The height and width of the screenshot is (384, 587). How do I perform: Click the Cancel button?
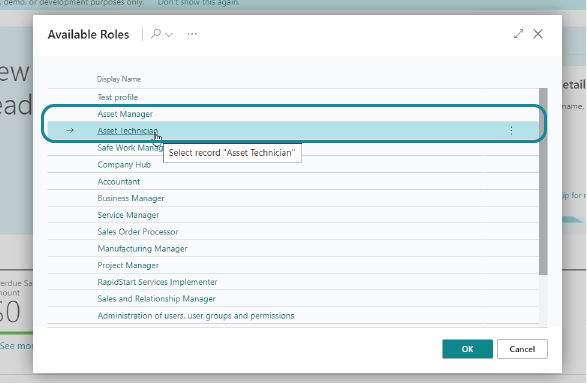522,349
